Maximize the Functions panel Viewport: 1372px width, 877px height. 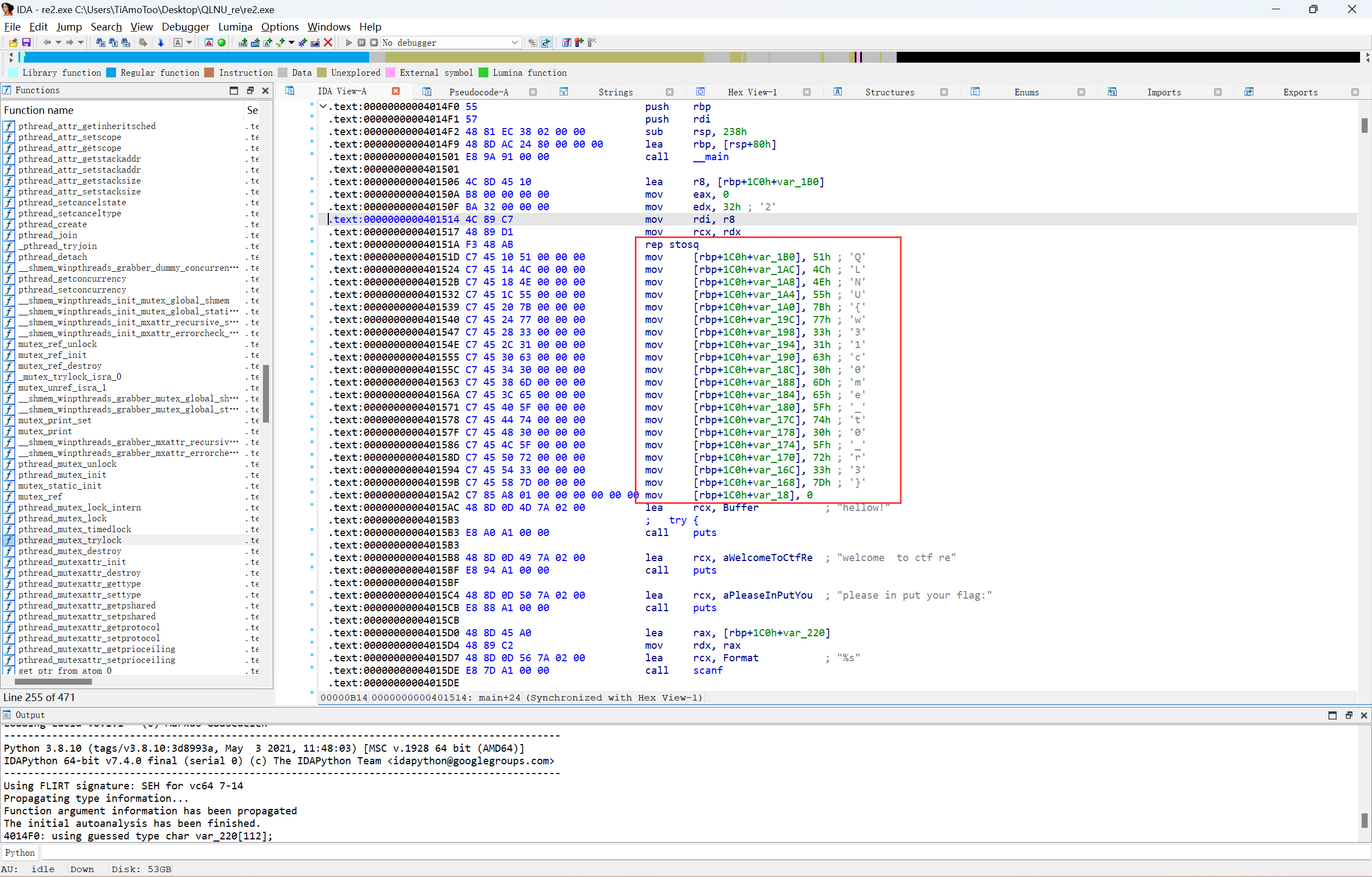(x=234, y=90)
